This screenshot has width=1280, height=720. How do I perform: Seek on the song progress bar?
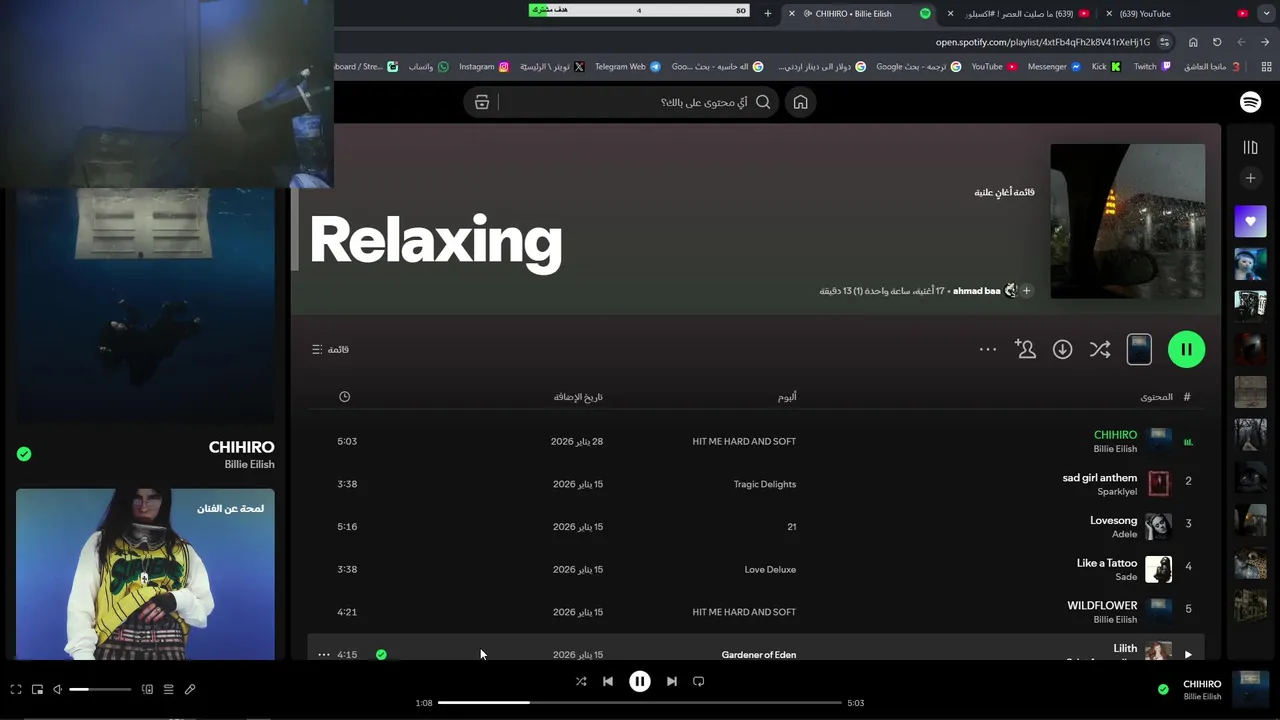[640, 703]
